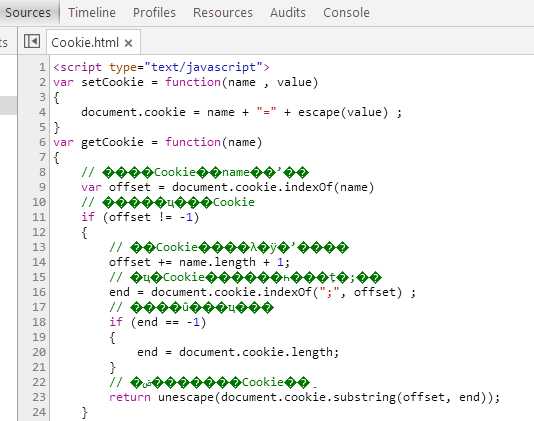Viewport: 534px width, 421px height.
Task: Click the garbled comment on line 17
Action: [191, 307]
